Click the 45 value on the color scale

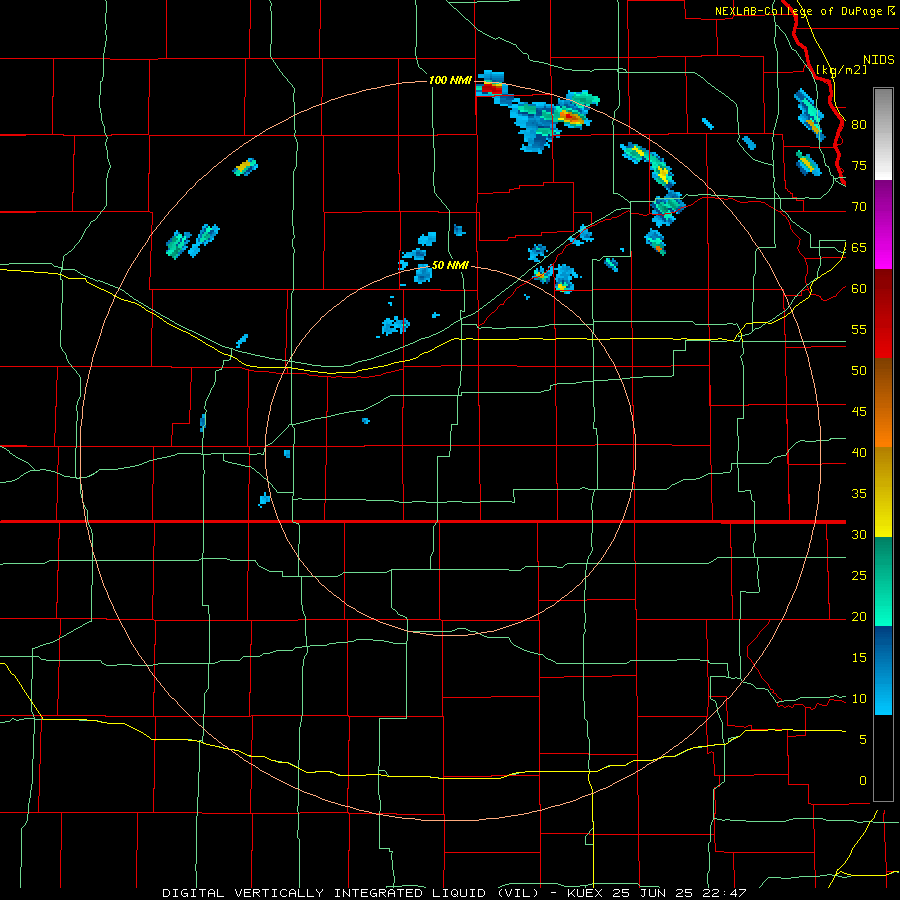859,412
